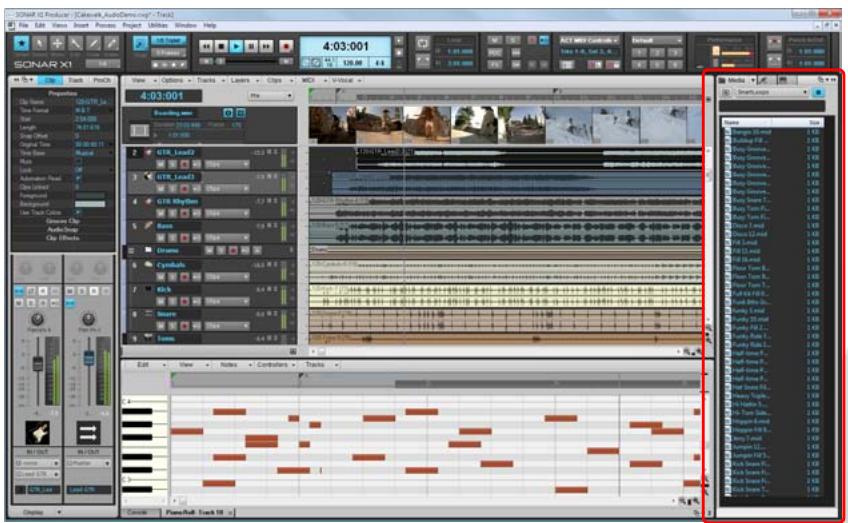
Task: Arm the Kick track for recording
Action: (x=184, y=301)
